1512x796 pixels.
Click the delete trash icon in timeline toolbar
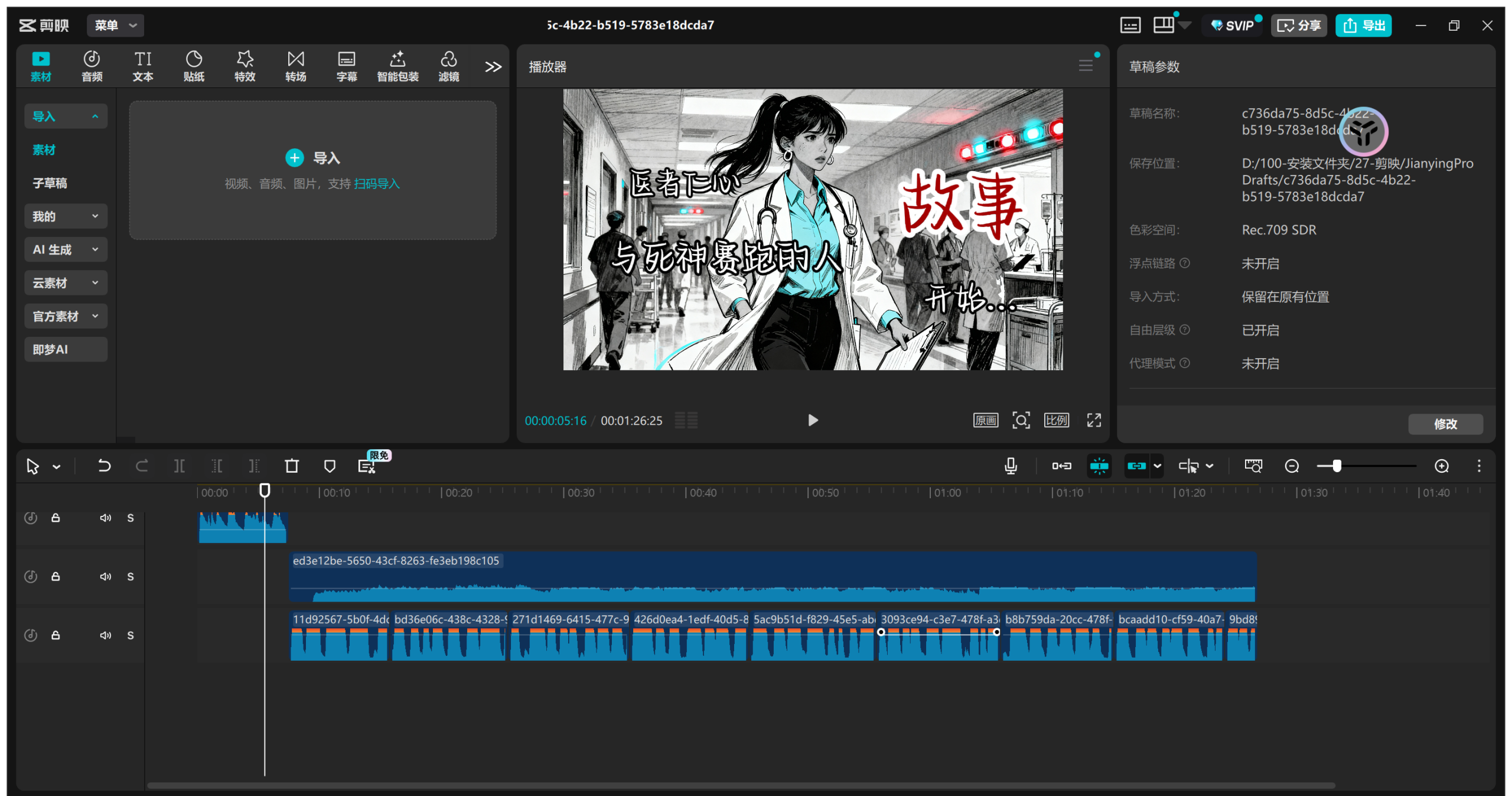point(292,466)
